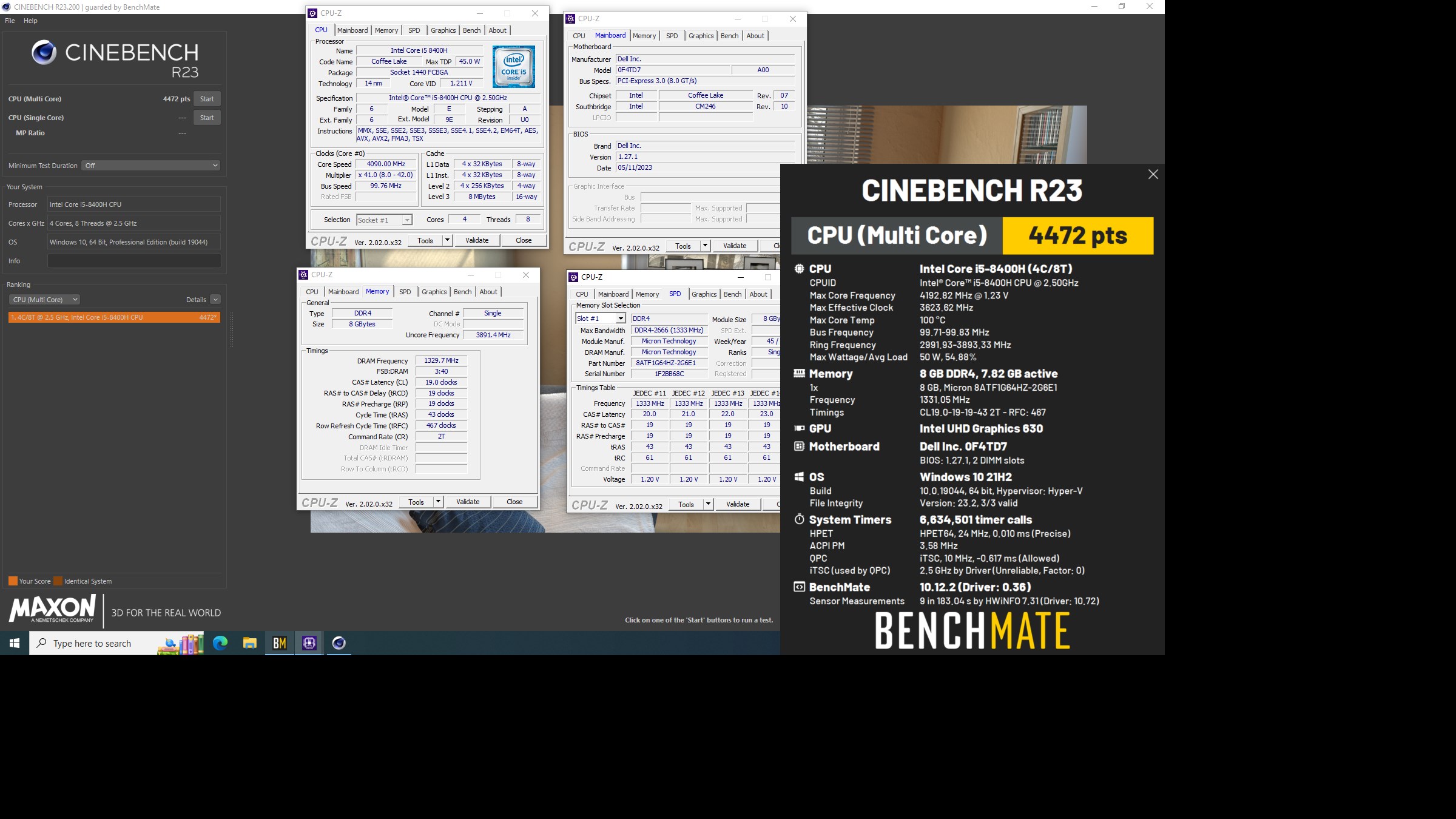The height and width of the screenshot is (819, 1456).
Task: Click Validate in CPU window
Action: click(x=477, y=240)
